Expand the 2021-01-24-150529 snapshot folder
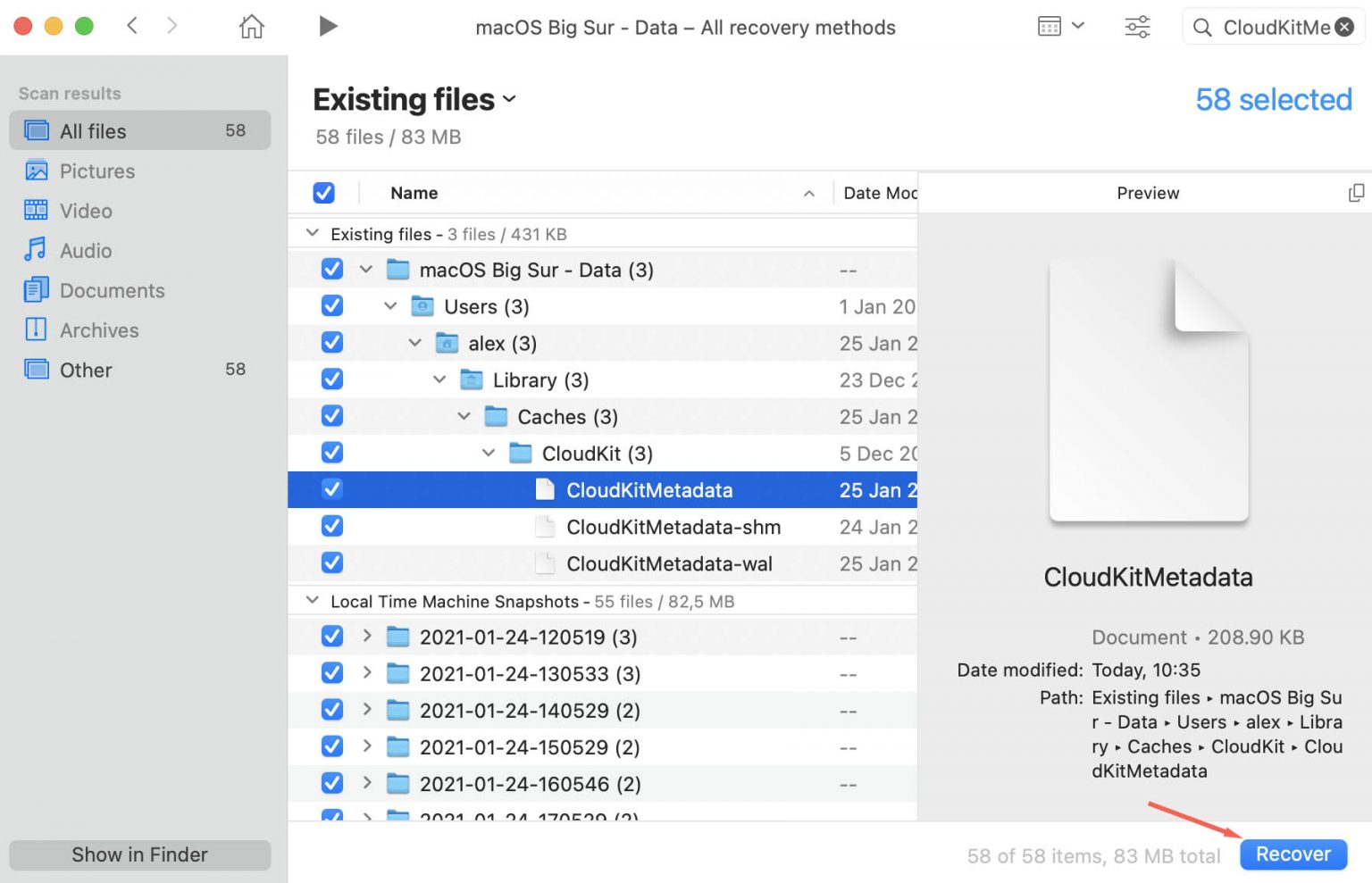The height and width of the screenshot is (883, 1372). (x=366, y=746)
